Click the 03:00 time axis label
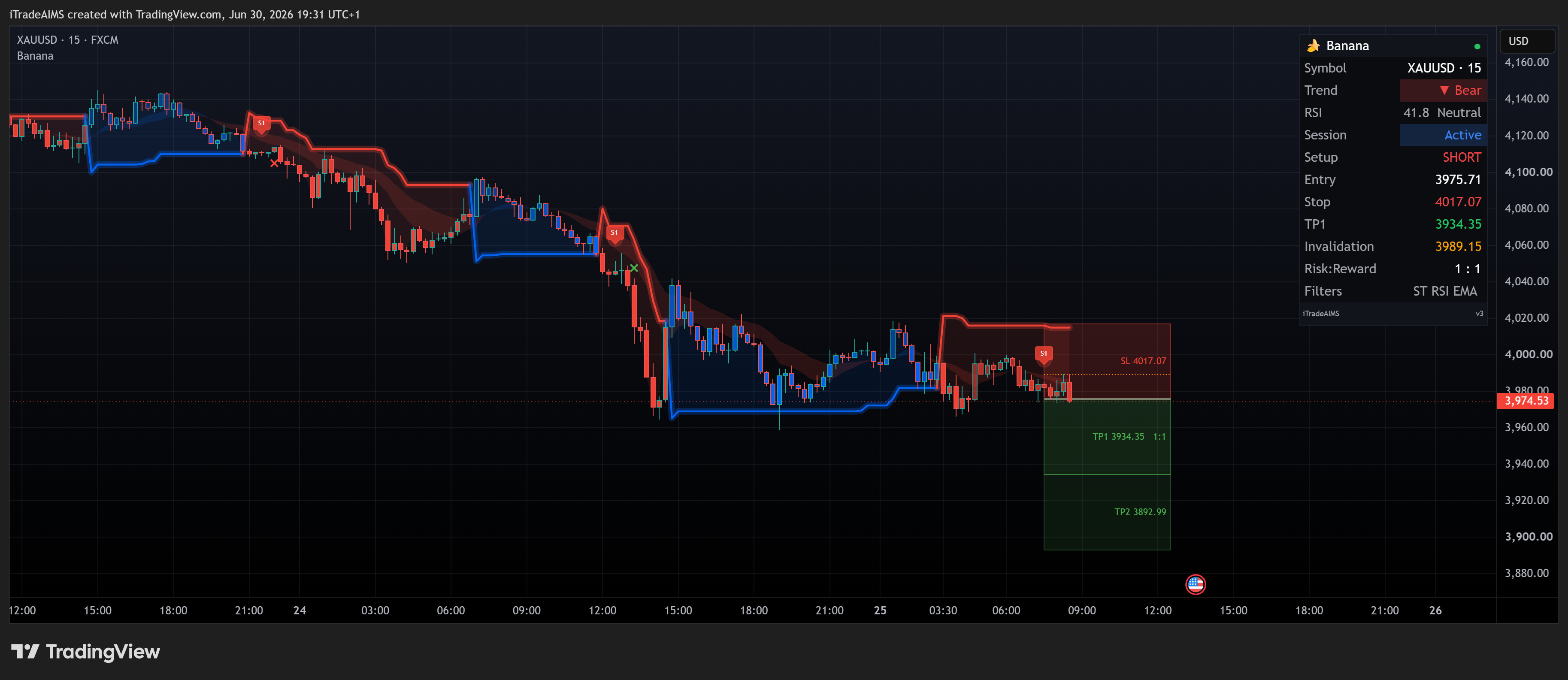The width and height of the screenshot is (1568, 680). point(375,610)
